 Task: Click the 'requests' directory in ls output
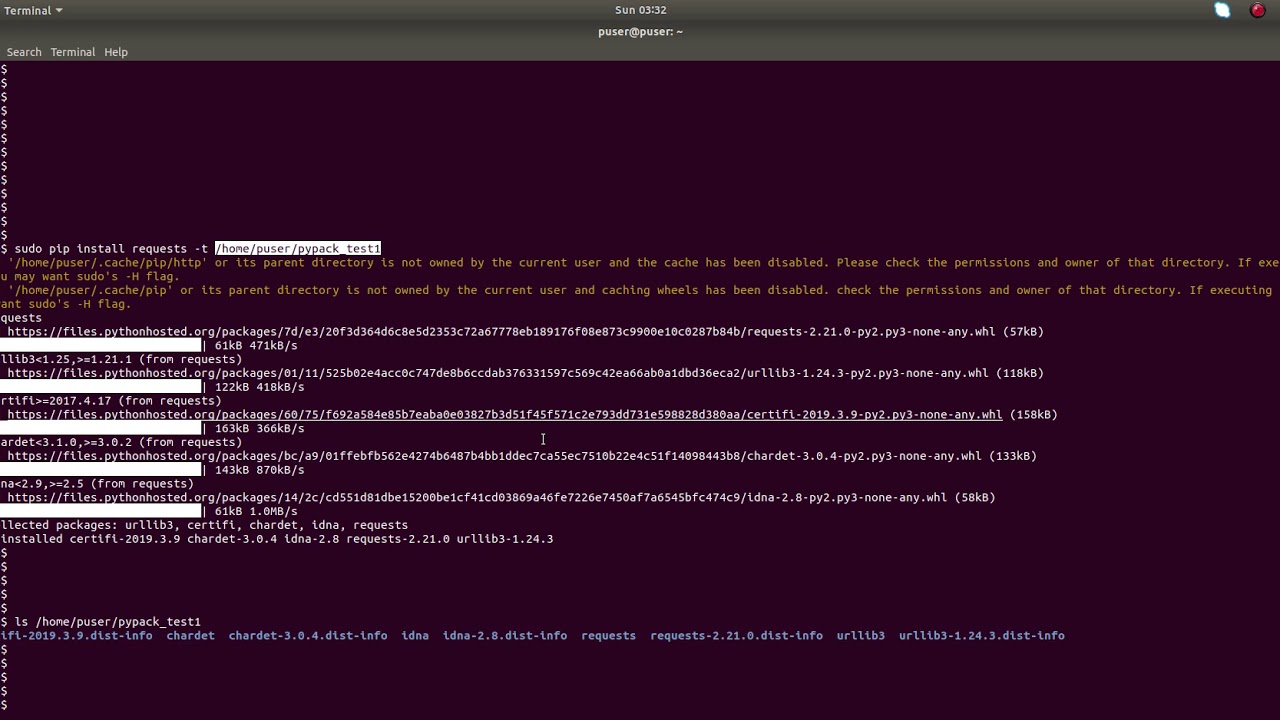(608, 636)
